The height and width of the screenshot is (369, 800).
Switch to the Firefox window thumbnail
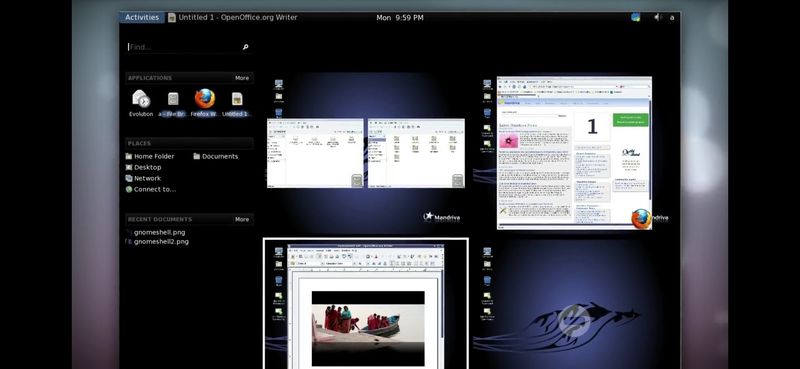point(574,153)
